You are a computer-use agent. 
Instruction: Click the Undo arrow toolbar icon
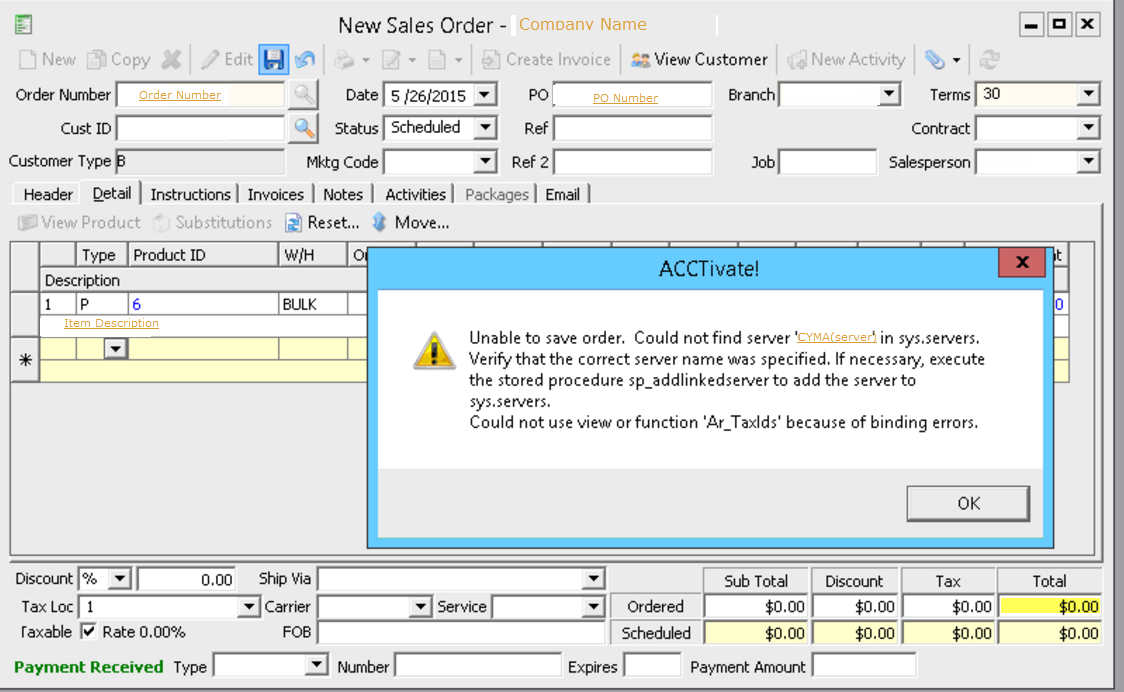(305, 60)
